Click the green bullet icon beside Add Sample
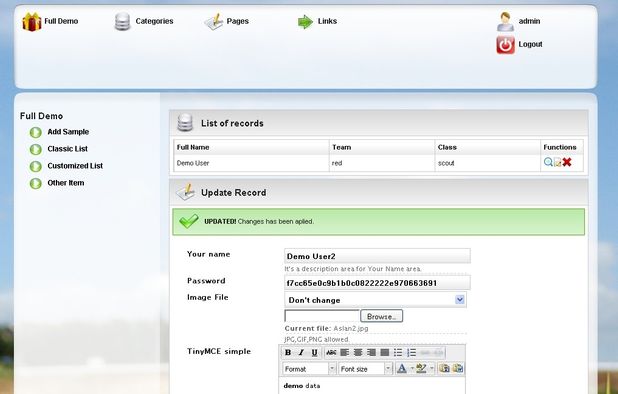This screenshot has height=394, width=618. [35, 132]
